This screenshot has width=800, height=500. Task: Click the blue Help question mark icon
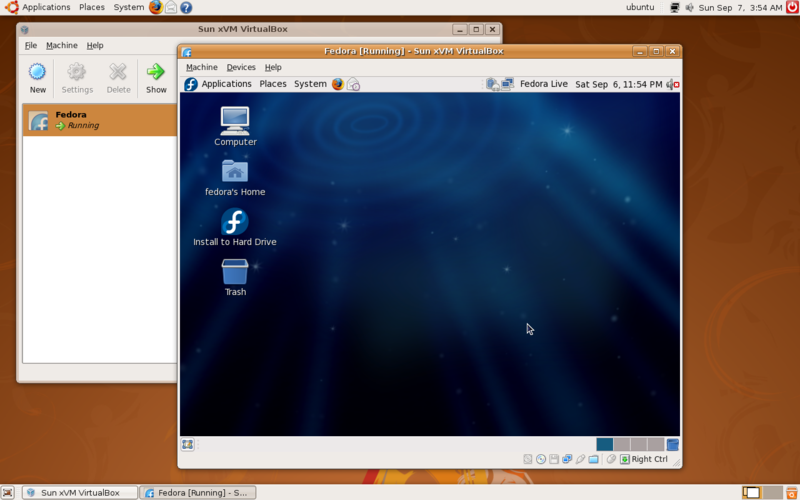point(186,7)
